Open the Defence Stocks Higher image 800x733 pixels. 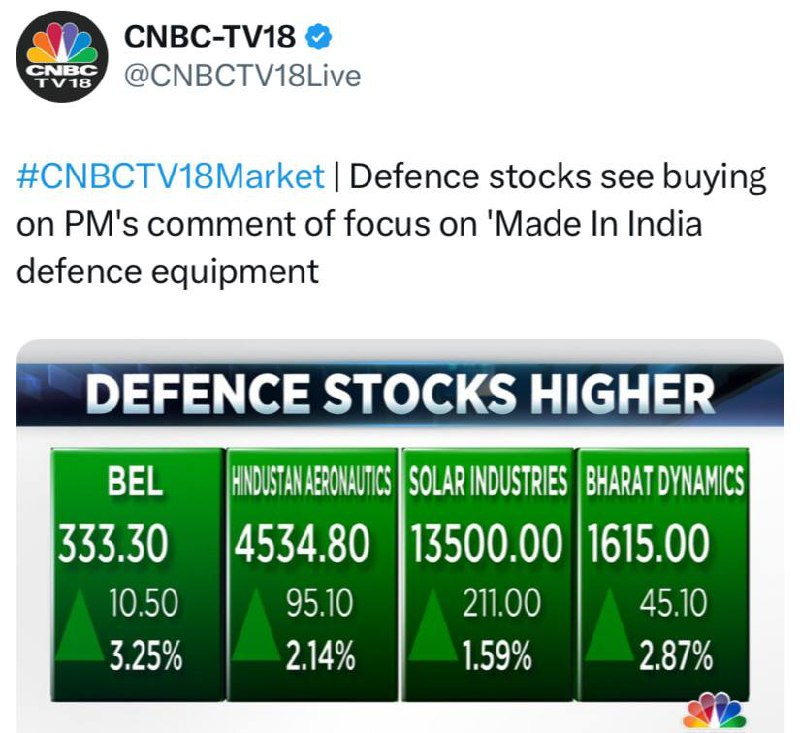pyautogui.click(x=400, y=536)
